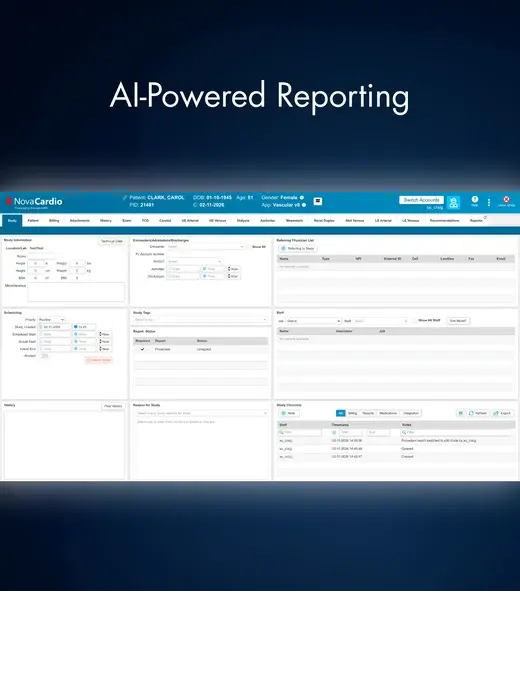Click Now button in Admitted row
The width and height of the screenshot is (520, 673).
click(x=234, y=269)
